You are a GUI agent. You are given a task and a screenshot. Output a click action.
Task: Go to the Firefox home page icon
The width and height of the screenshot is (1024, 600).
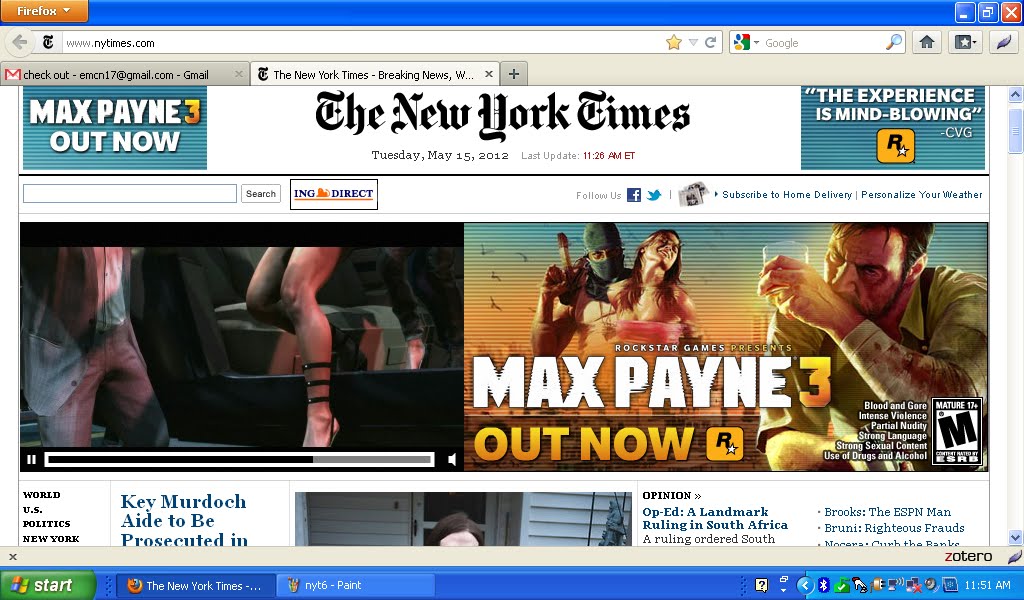[x=927, y=43]
